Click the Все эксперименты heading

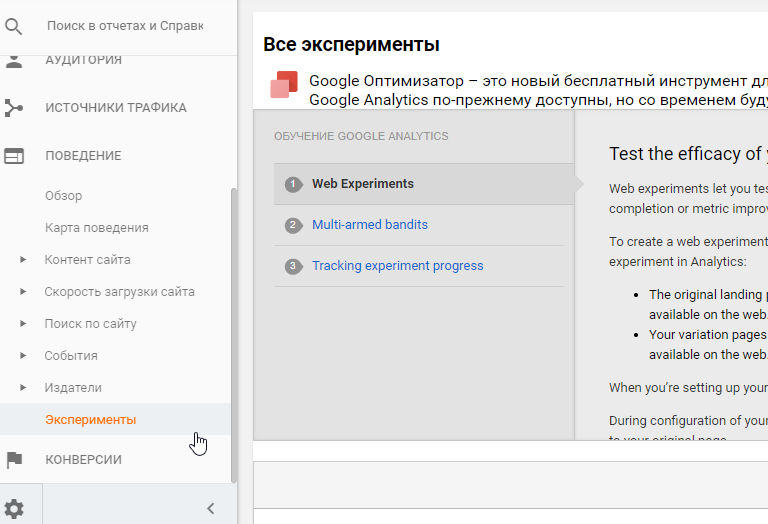(x=351, y=45)
